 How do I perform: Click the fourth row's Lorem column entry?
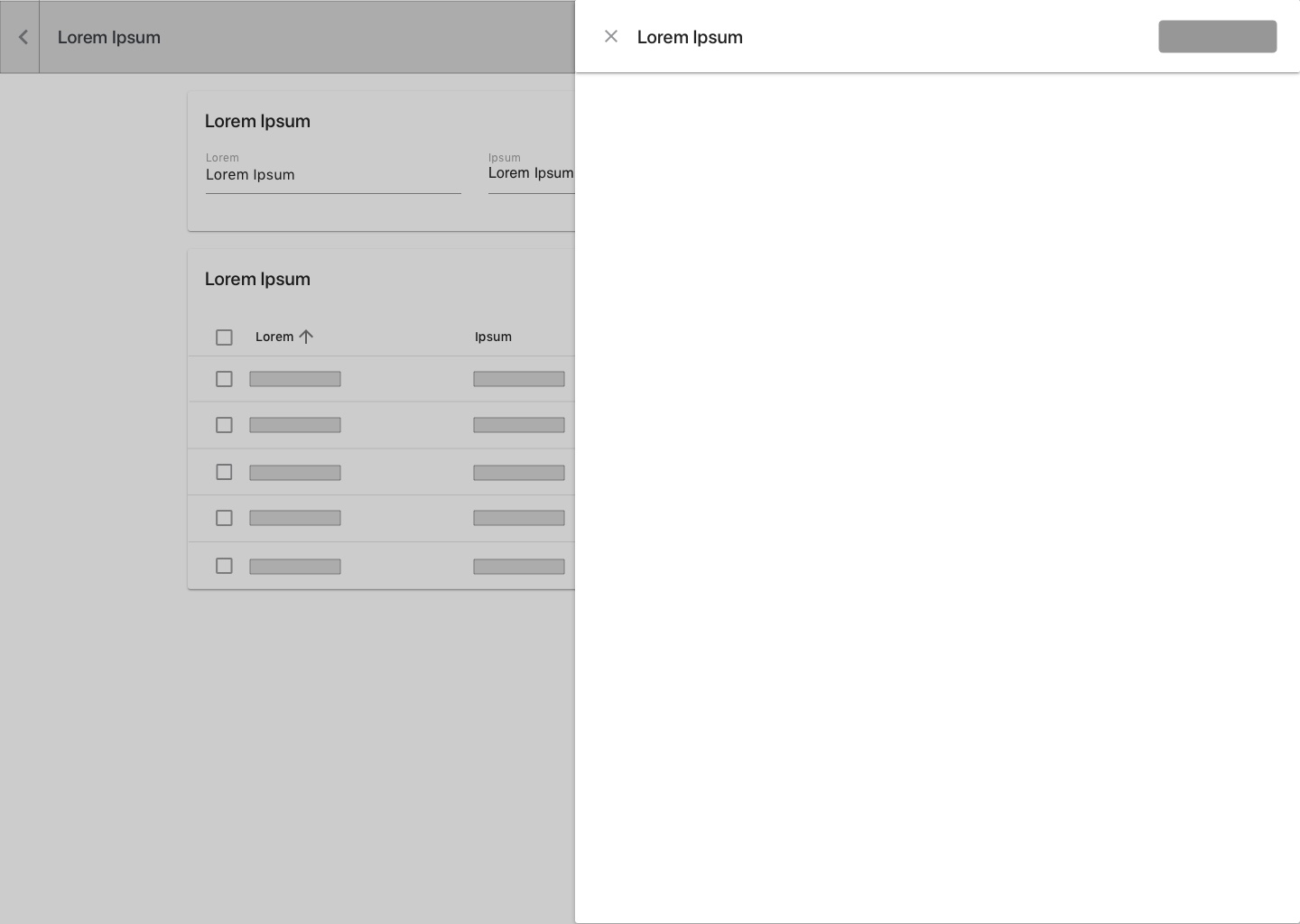tap(295, 518)
